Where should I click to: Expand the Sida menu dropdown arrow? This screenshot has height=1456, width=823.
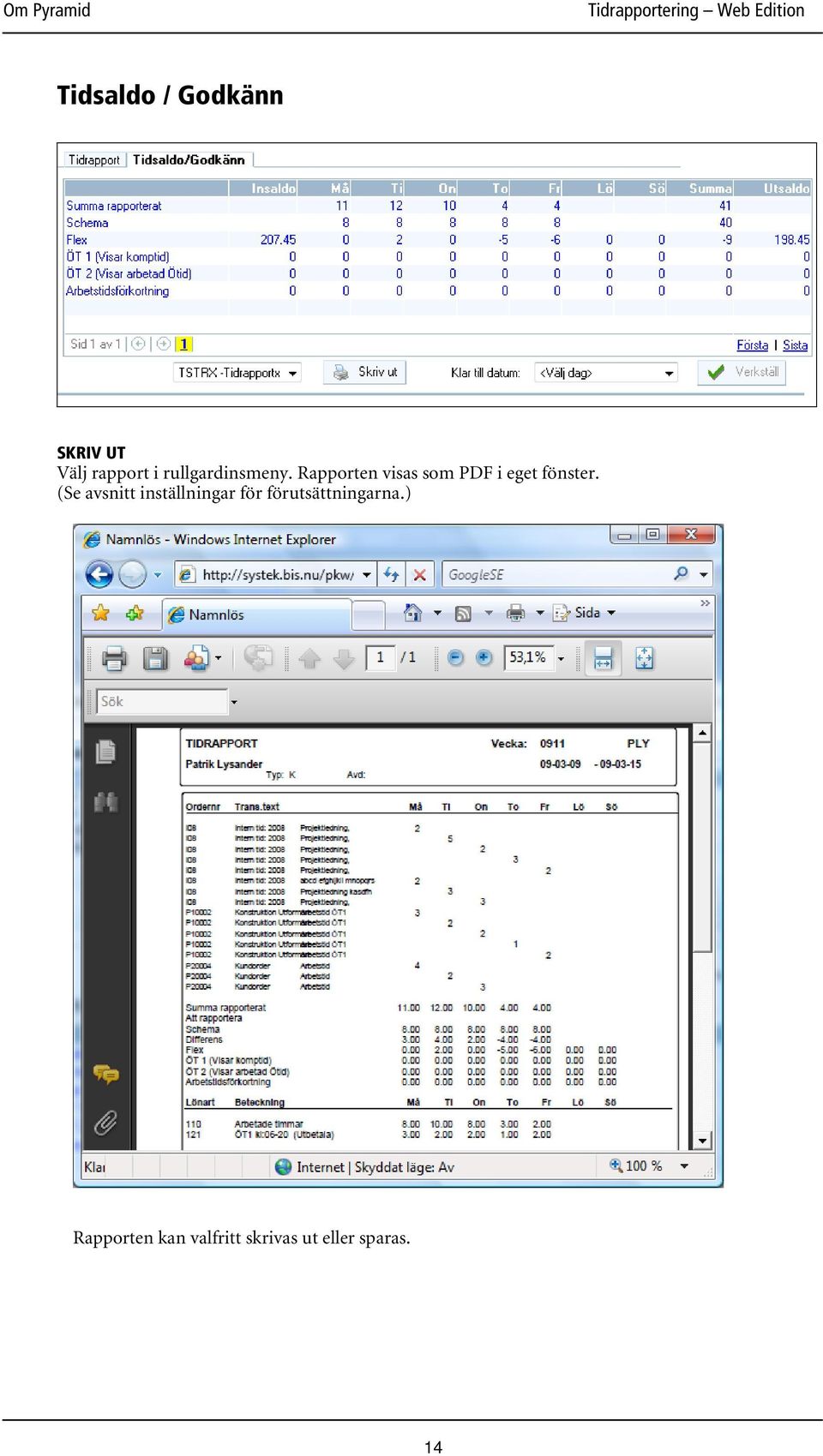(611, 613)
